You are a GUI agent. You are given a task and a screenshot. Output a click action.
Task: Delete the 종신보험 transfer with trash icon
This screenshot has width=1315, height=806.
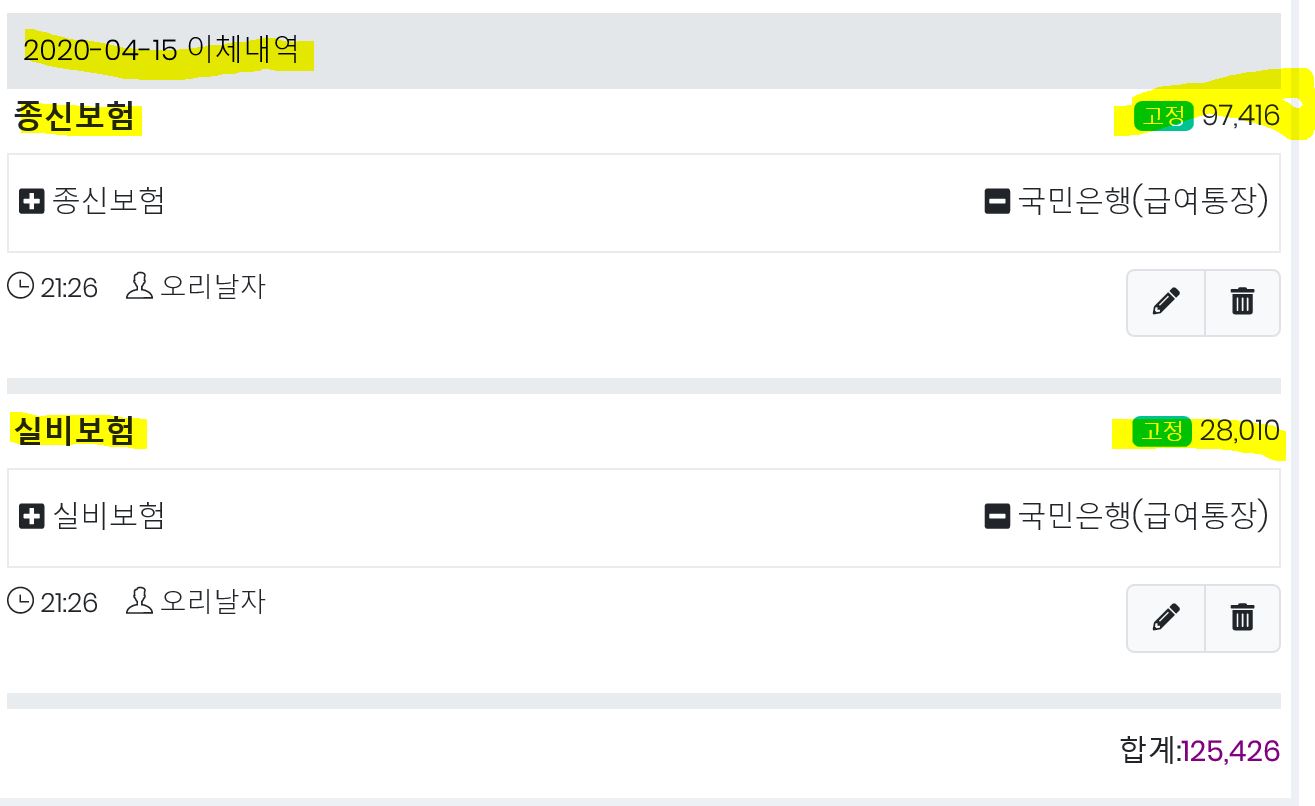[x=1242, y=302]
